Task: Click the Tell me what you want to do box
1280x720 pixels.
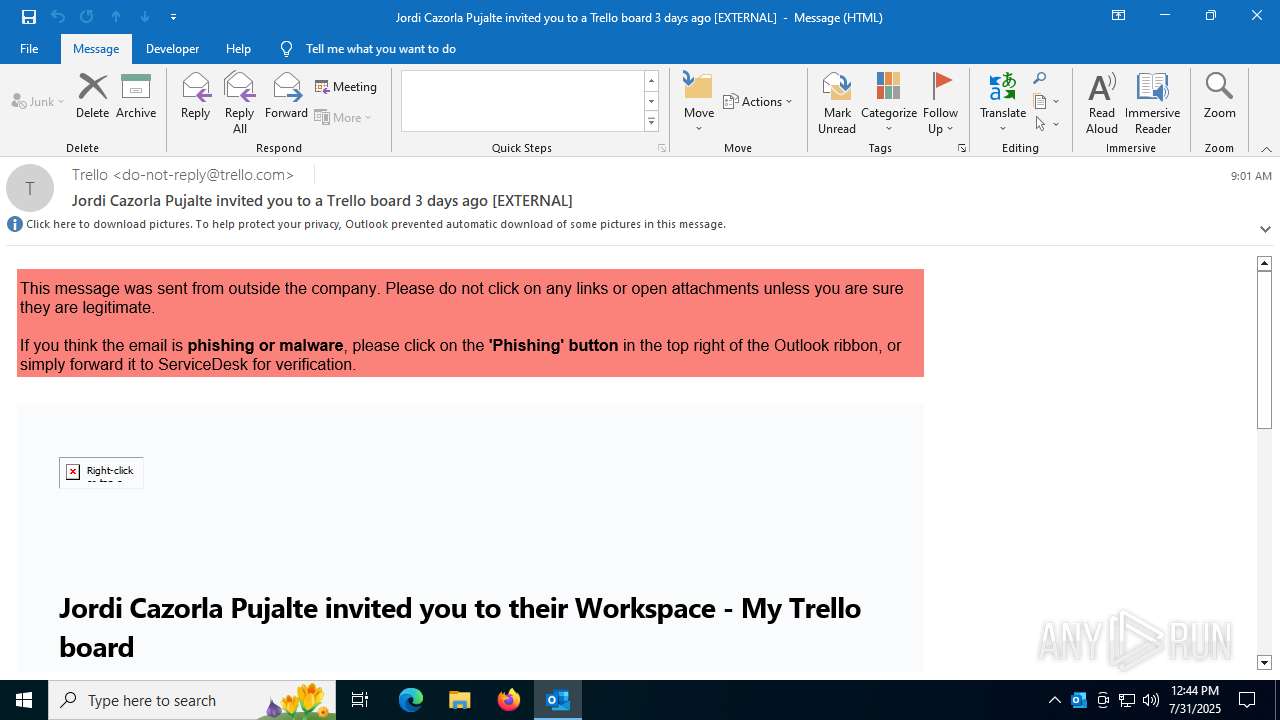Action: [x=380, y=48]
